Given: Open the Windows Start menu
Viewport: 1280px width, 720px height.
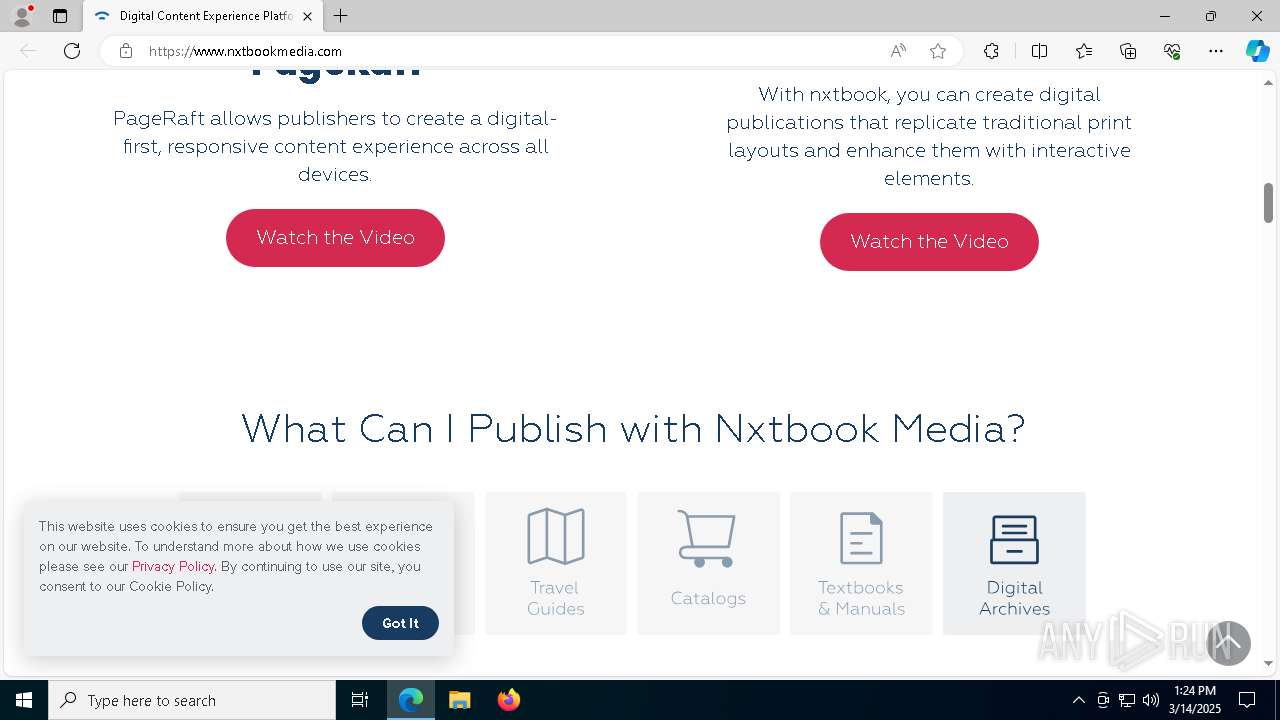Looking at the screenshot, I should 24,700.
